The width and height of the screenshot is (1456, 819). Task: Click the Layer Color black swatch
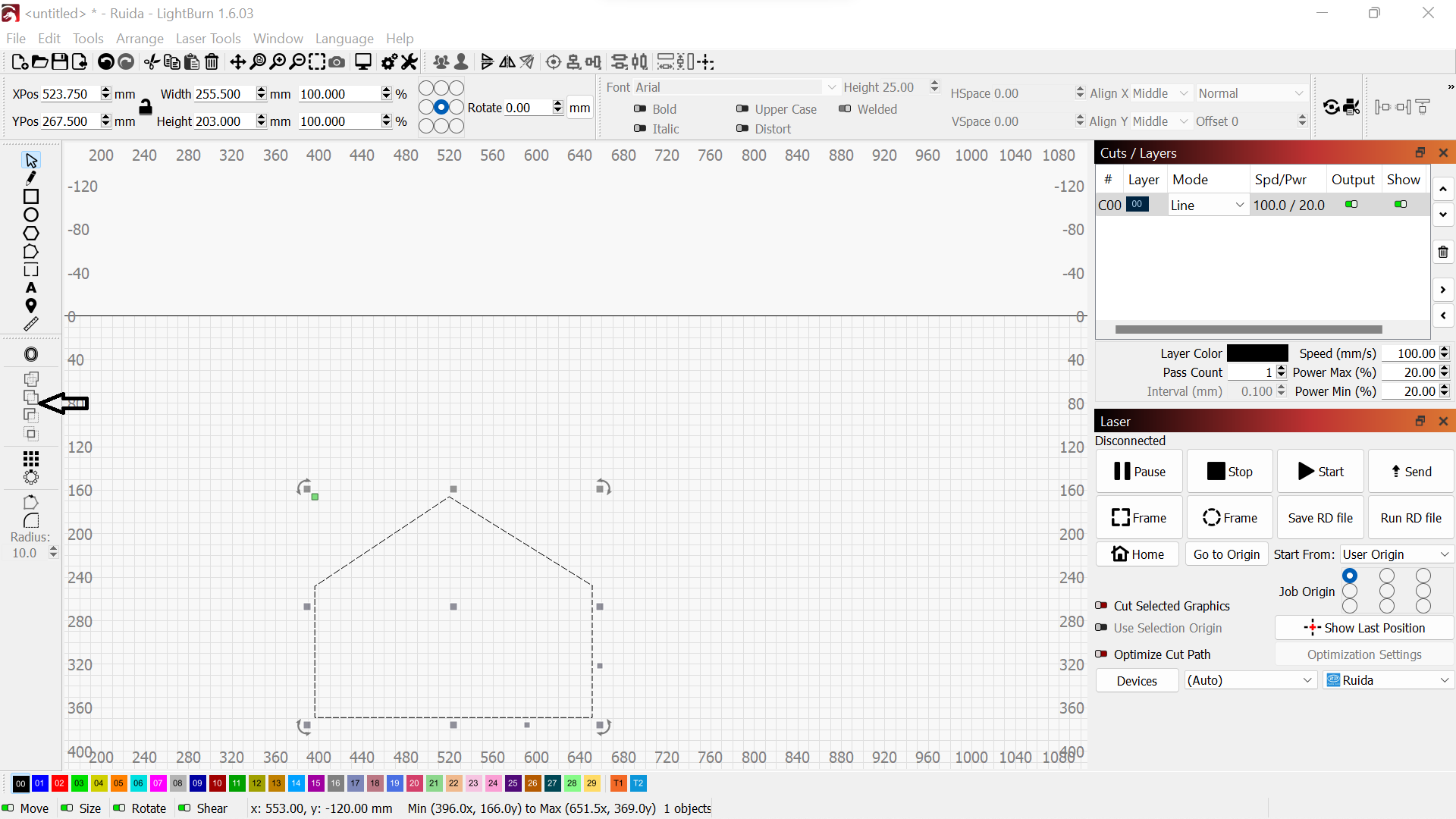click(1257, 353)
